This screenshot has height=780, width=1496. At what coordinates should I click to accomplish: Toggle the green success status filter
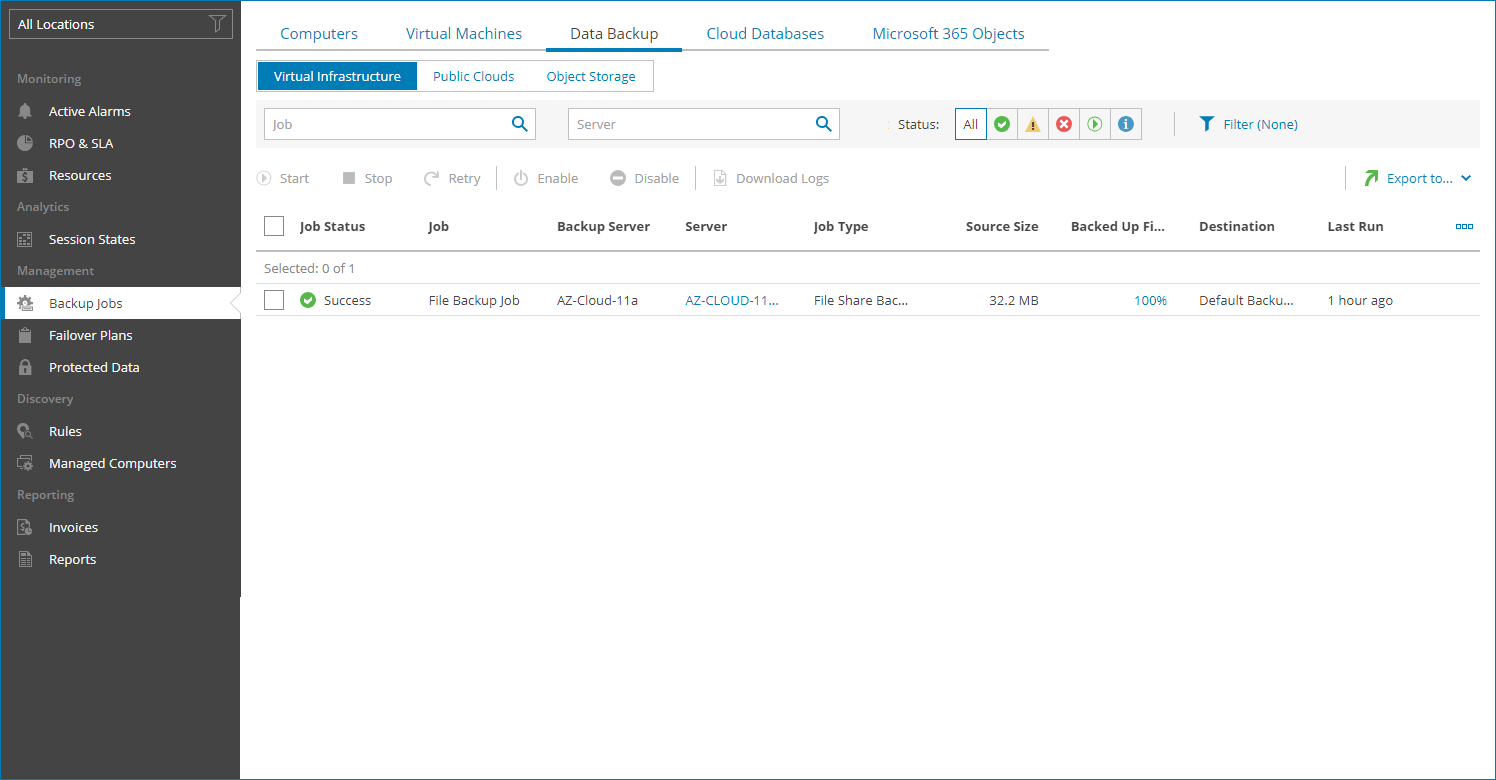(x=1001, y=123)
